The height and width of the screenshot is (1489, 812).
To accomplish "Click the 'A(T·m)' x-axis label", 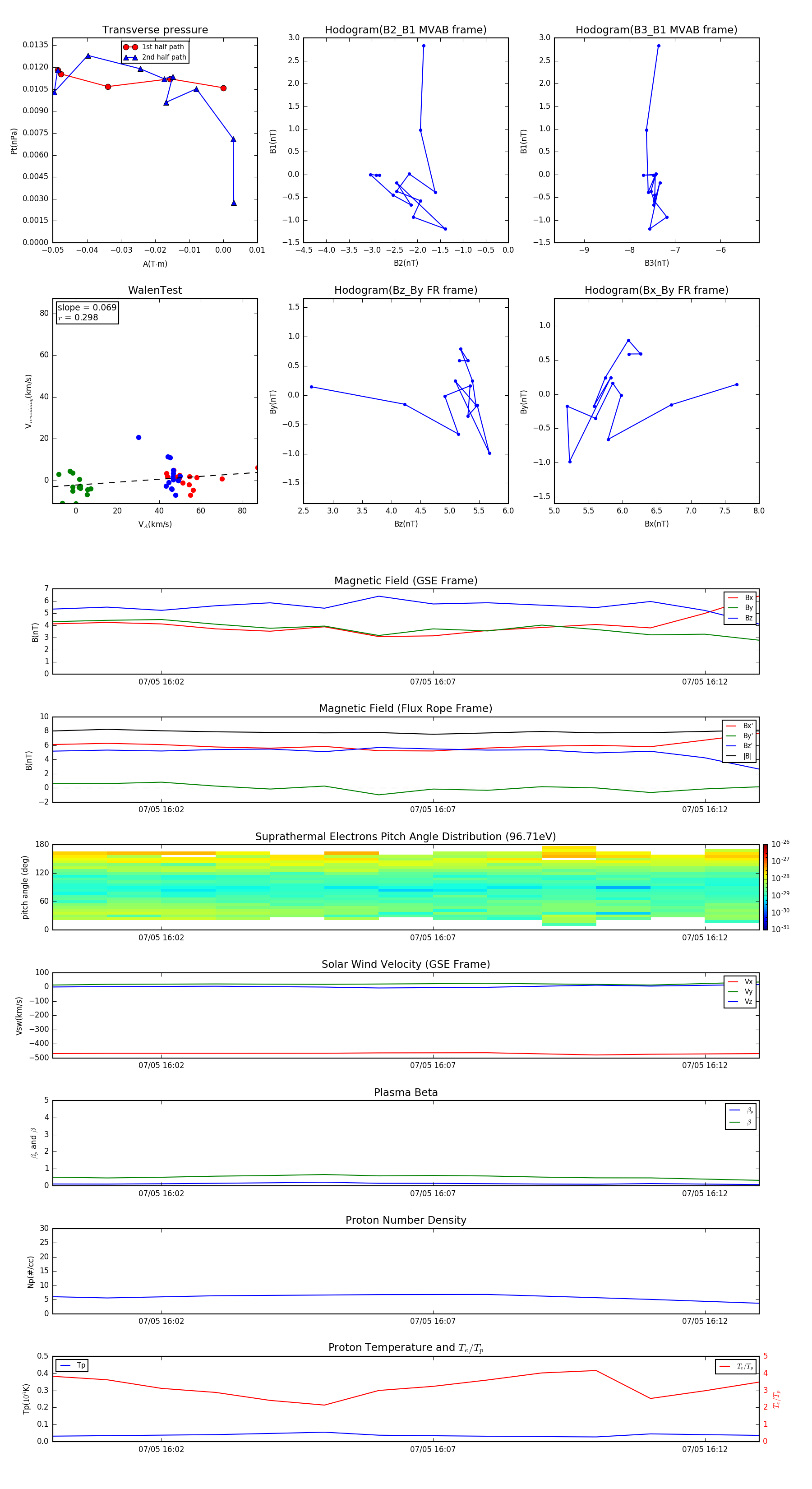I will click(155, 264).
